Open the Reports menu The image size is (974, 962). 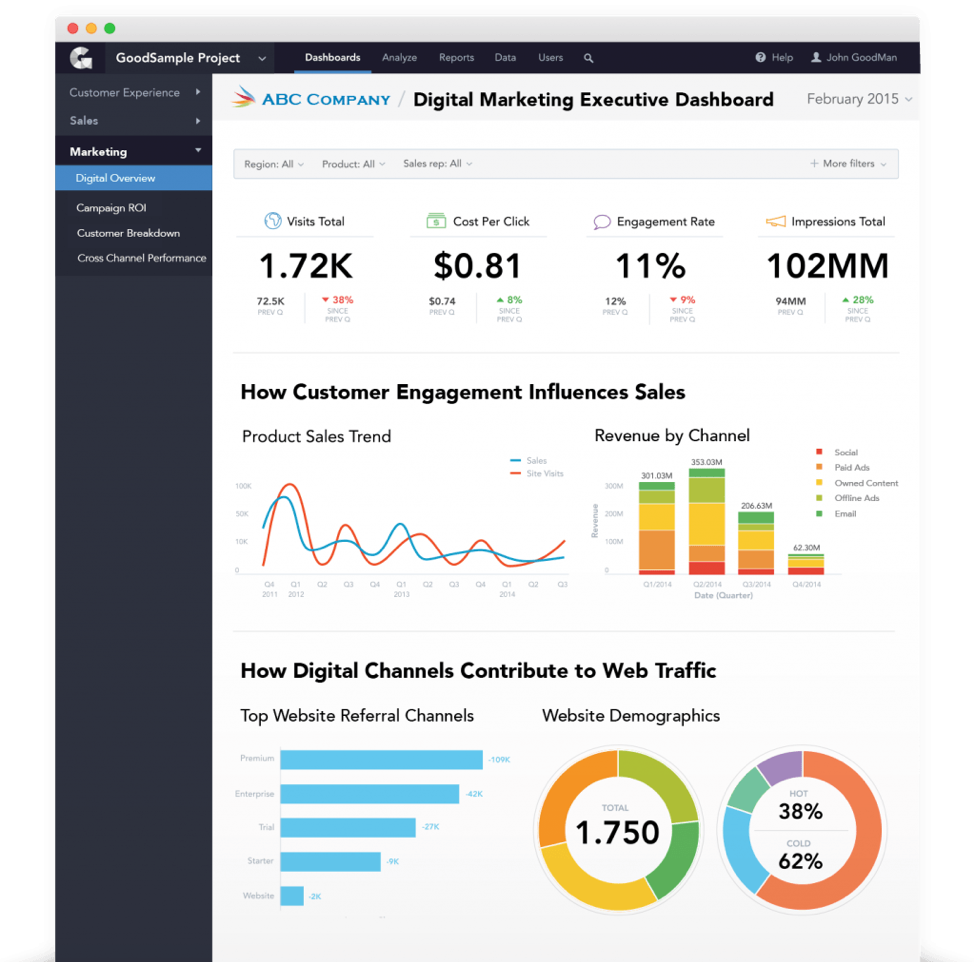click(456, 58)
